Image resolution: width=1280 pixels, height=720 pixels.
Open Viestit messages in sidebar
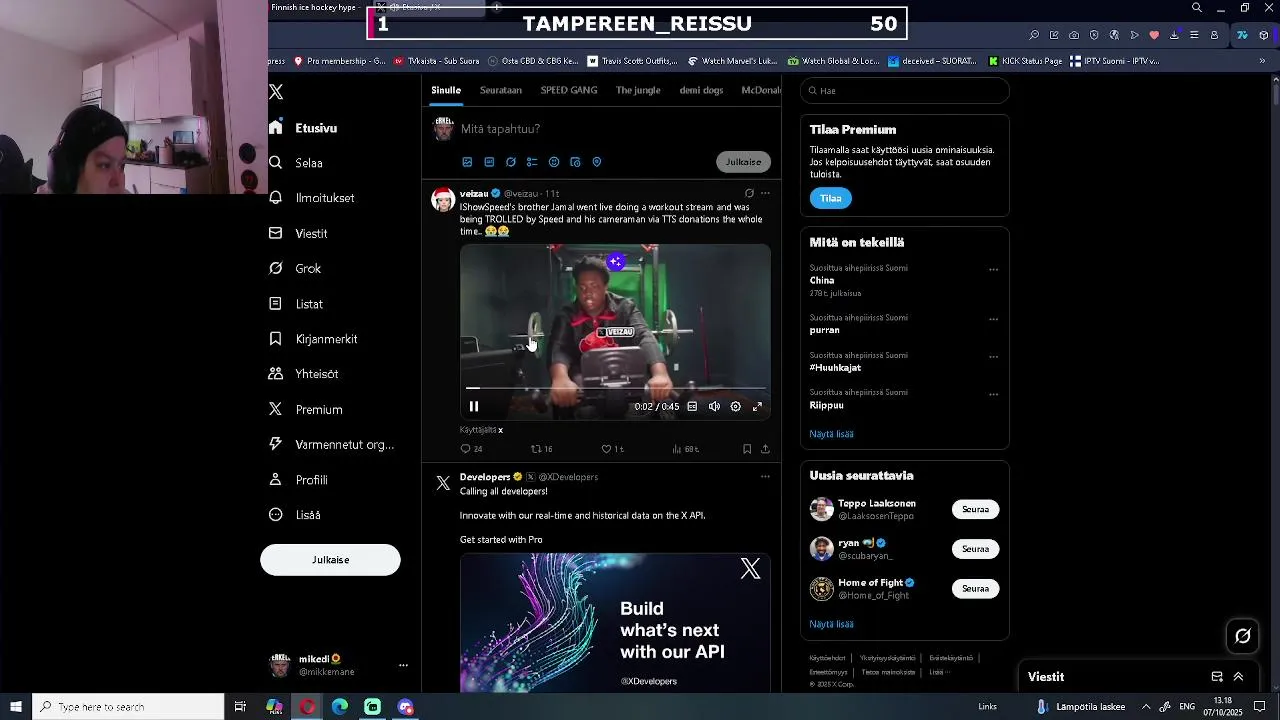coord(298,233)
